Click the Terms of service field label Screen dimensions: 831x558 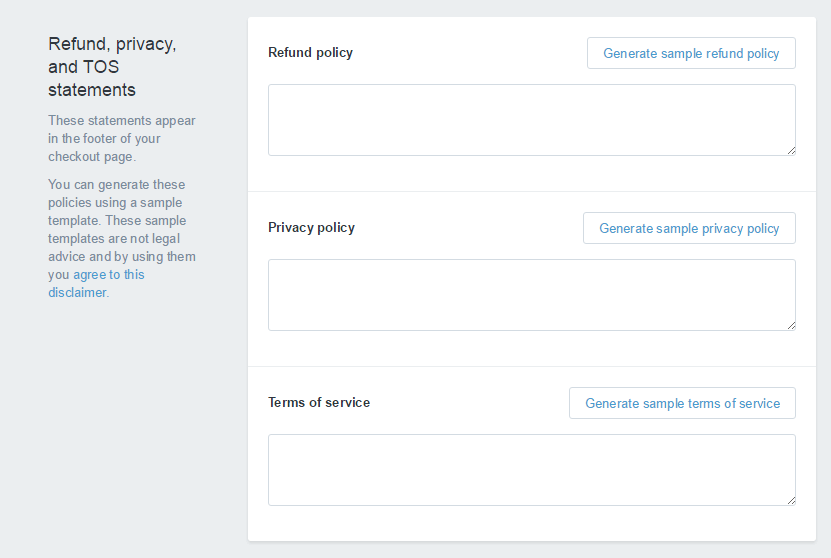pos(319,403)
